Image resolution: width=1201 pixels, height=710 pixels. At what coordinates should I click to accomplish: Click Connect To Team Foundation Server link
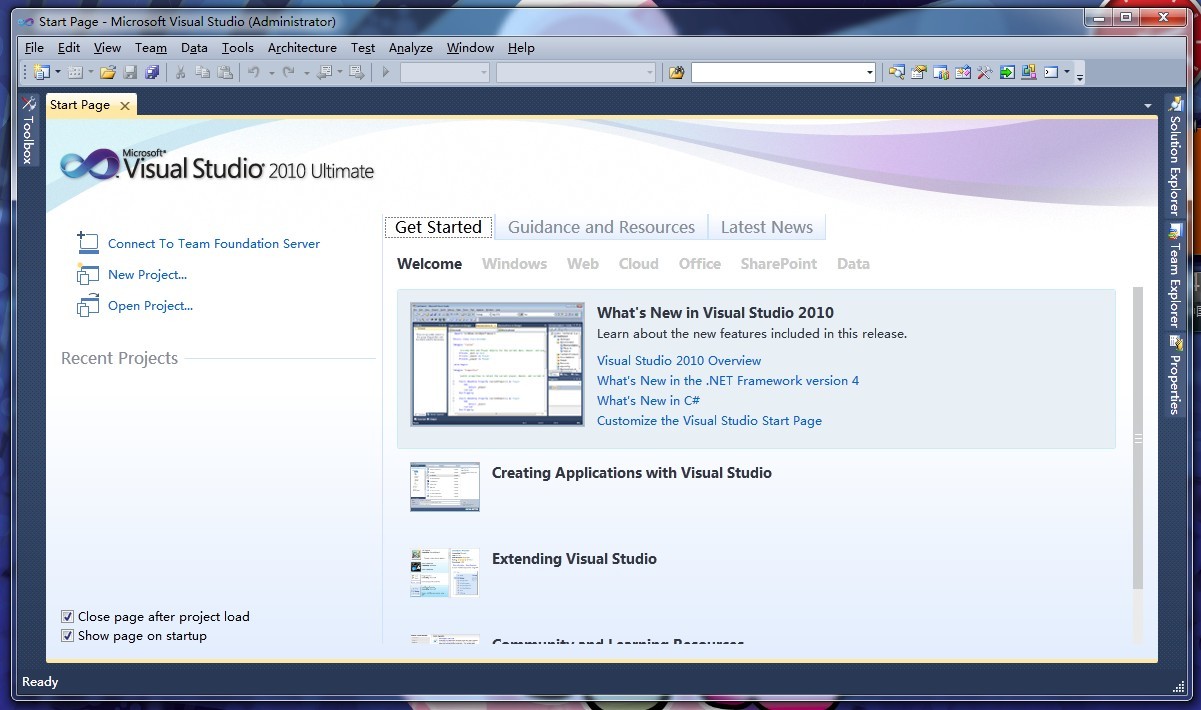[214, 243]
